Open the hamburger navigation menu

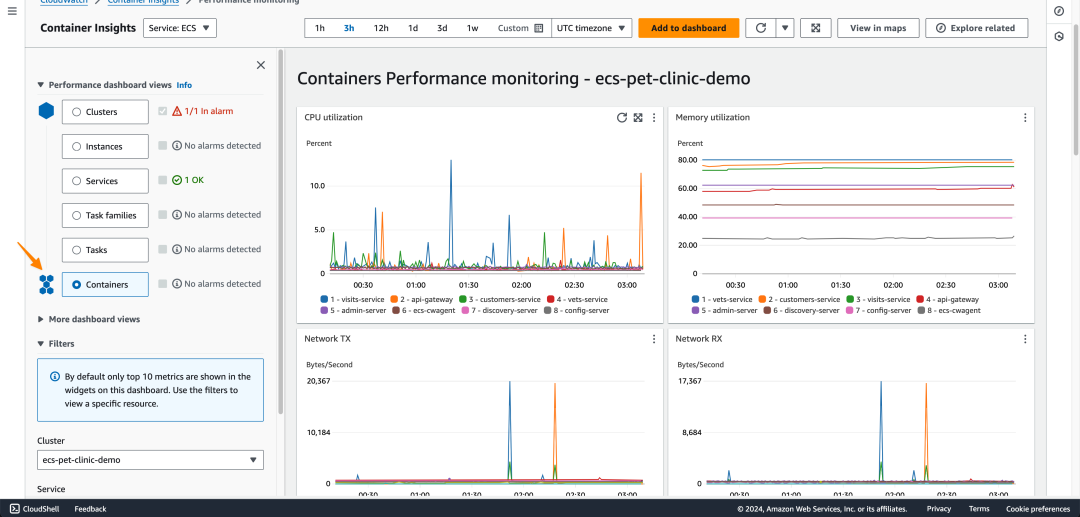tap(12, 12)
